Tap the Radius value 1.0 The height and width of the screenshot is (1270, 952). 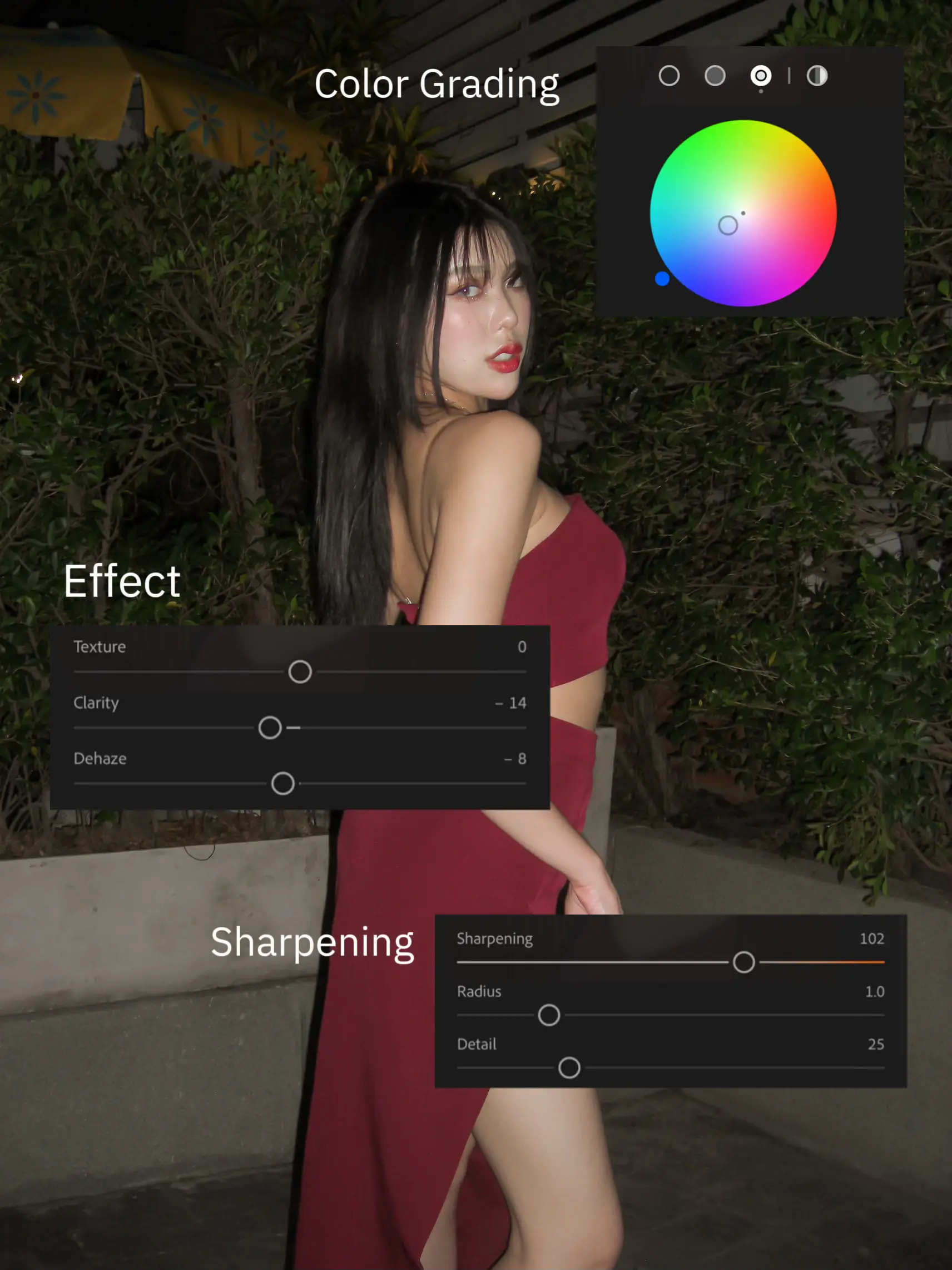pyautogui.click(x=874, y=991)
